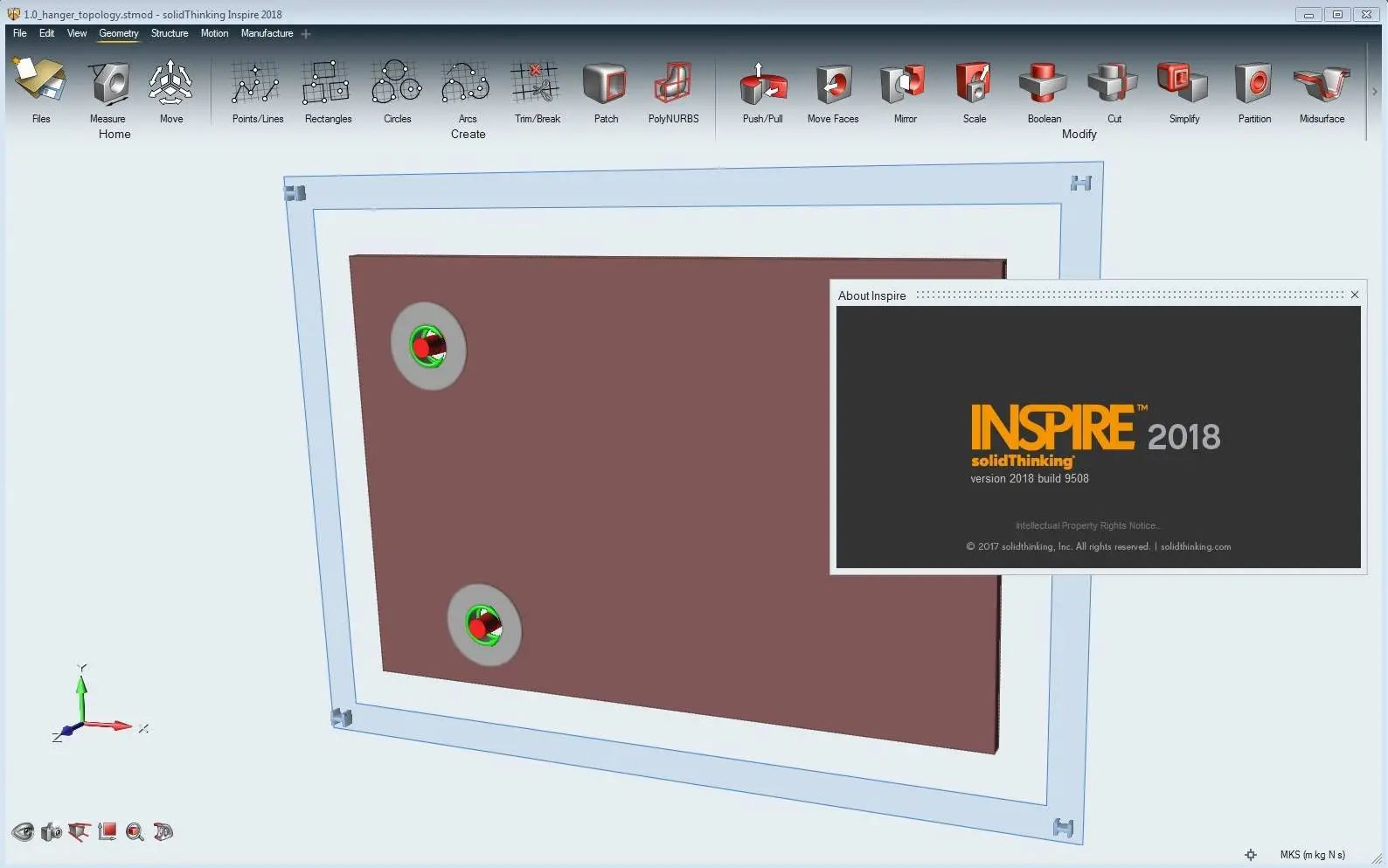Click the top-right corner handle of sketch frame
1388x868 pixels.
pos(1081,183)
